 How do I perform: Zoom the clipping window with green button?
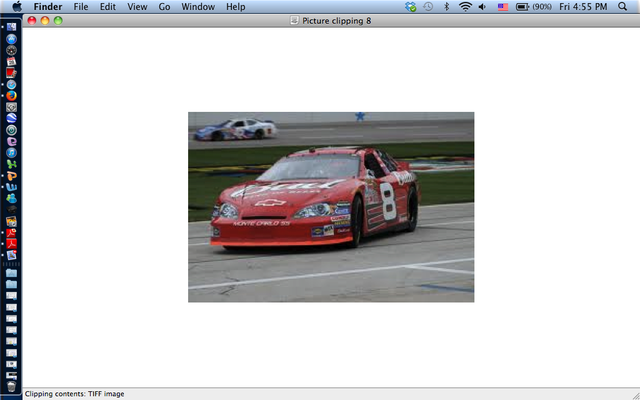(x=58, y=20)
